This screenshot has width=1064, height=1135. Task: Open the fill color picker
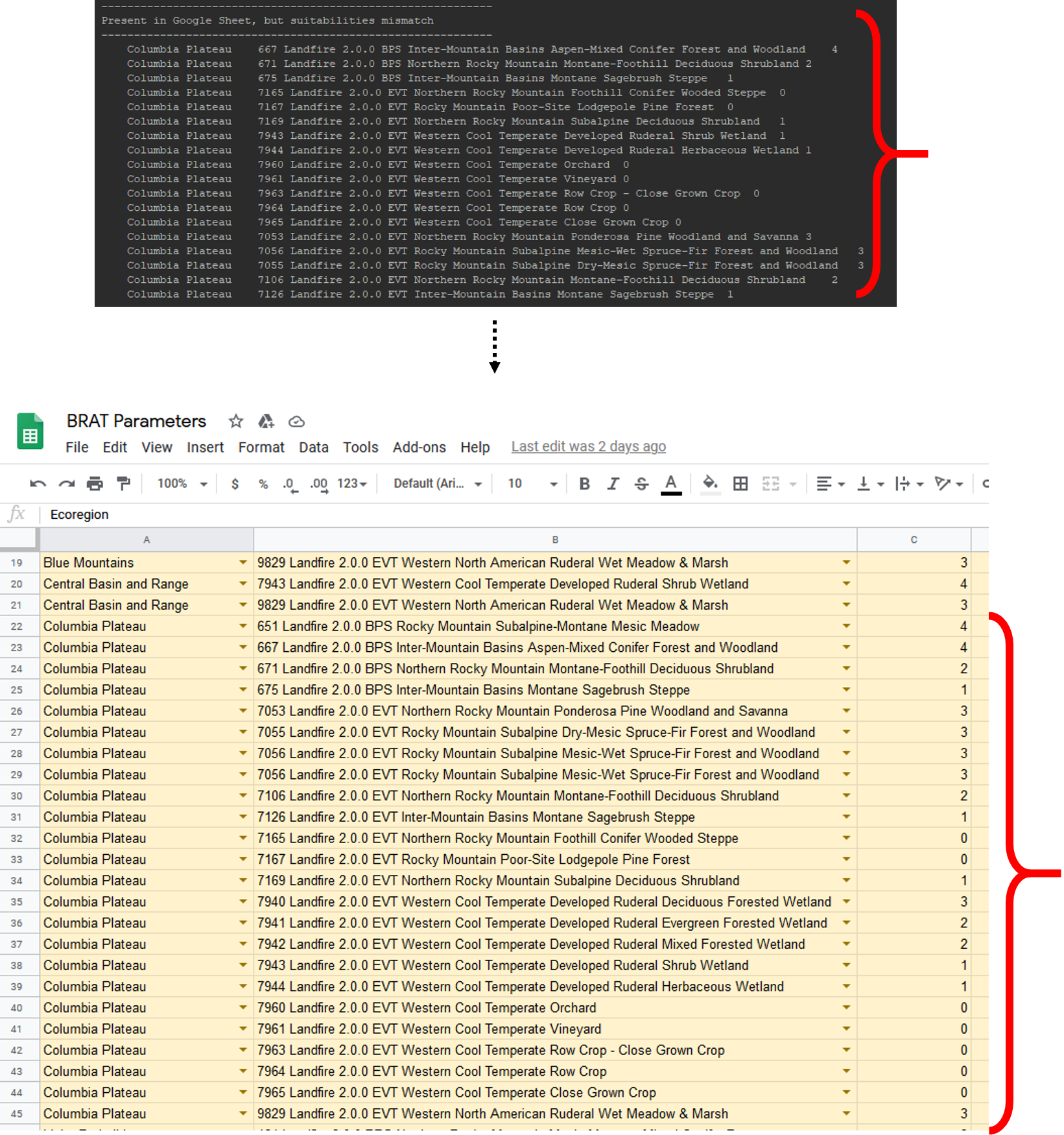(711, 484)
